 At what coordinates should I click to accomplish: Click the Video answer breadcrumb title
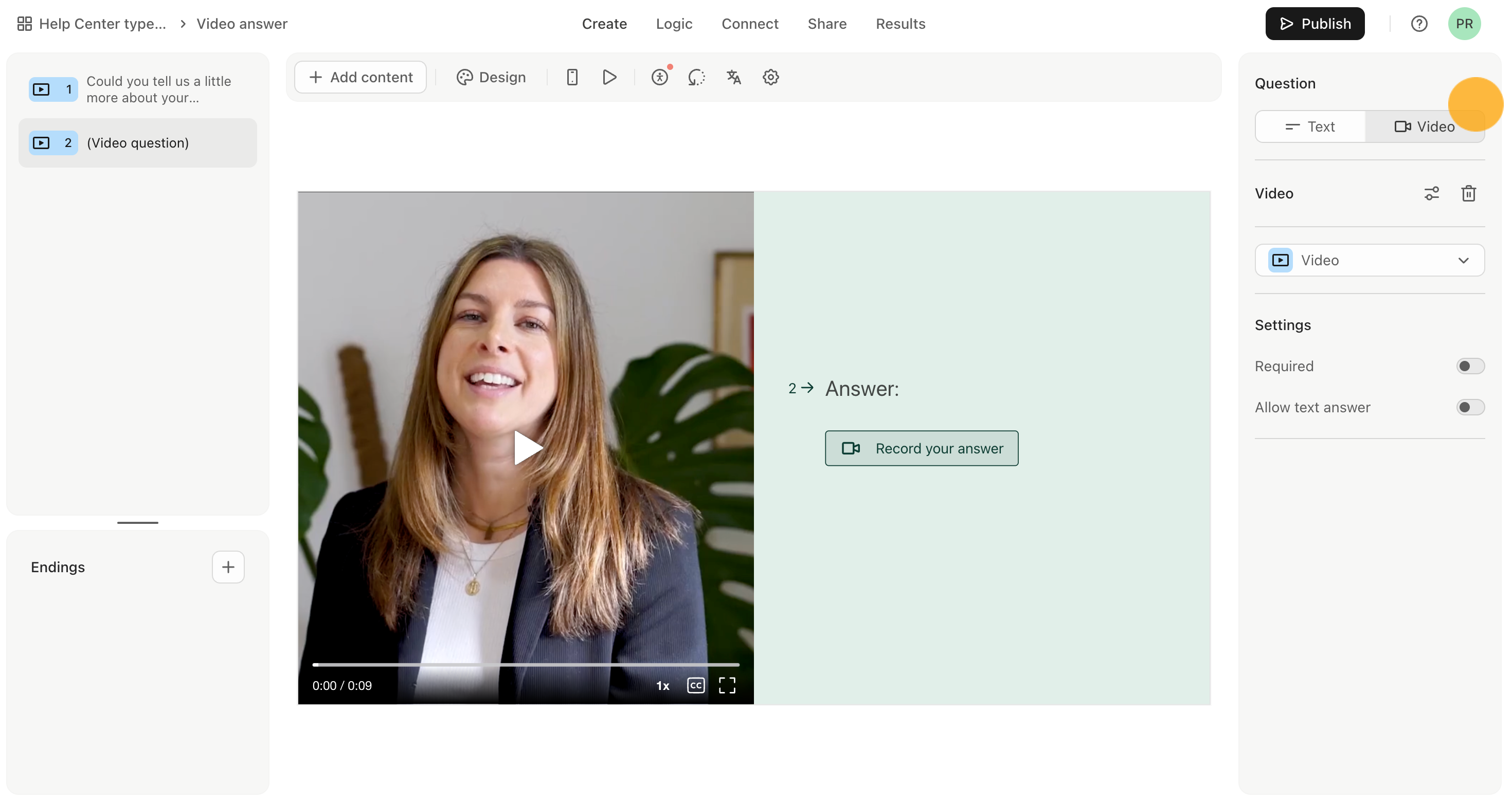242,24
